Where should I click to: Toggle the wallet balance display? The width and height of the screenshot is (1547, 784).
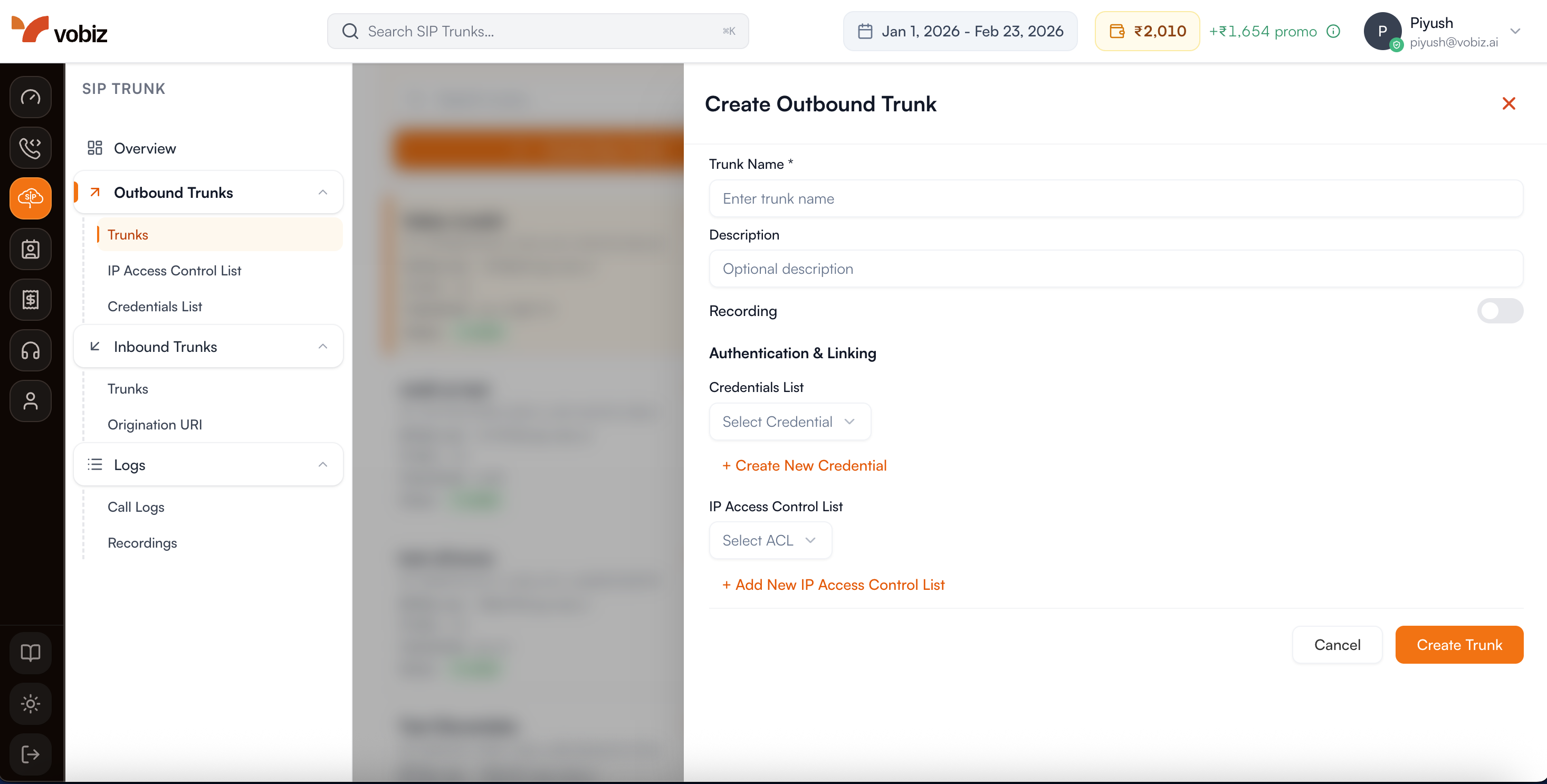click(1147, 31)
